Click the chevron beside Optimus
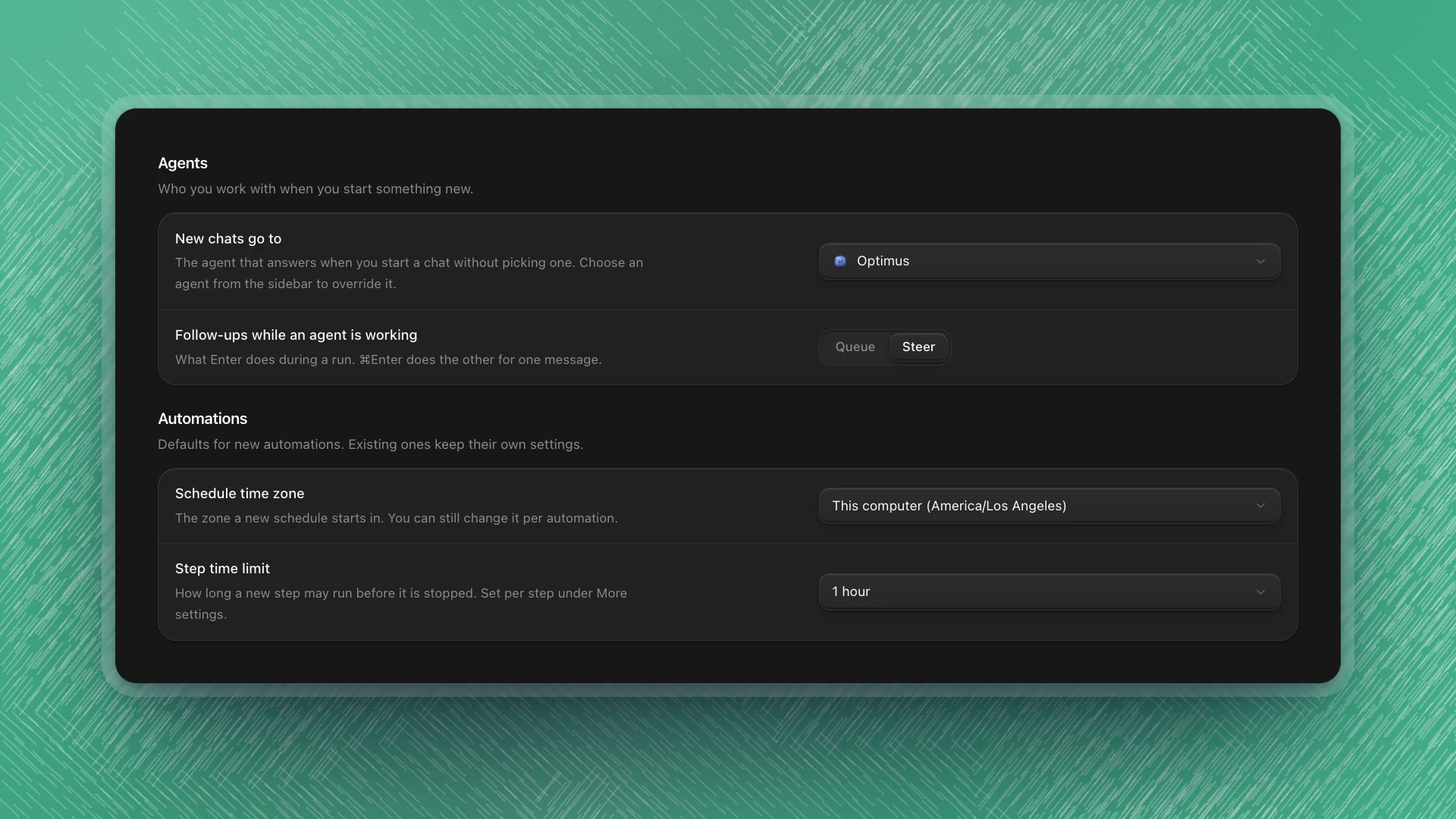This screenshot has height=819, width=1456. click(x=1260, y=262)
